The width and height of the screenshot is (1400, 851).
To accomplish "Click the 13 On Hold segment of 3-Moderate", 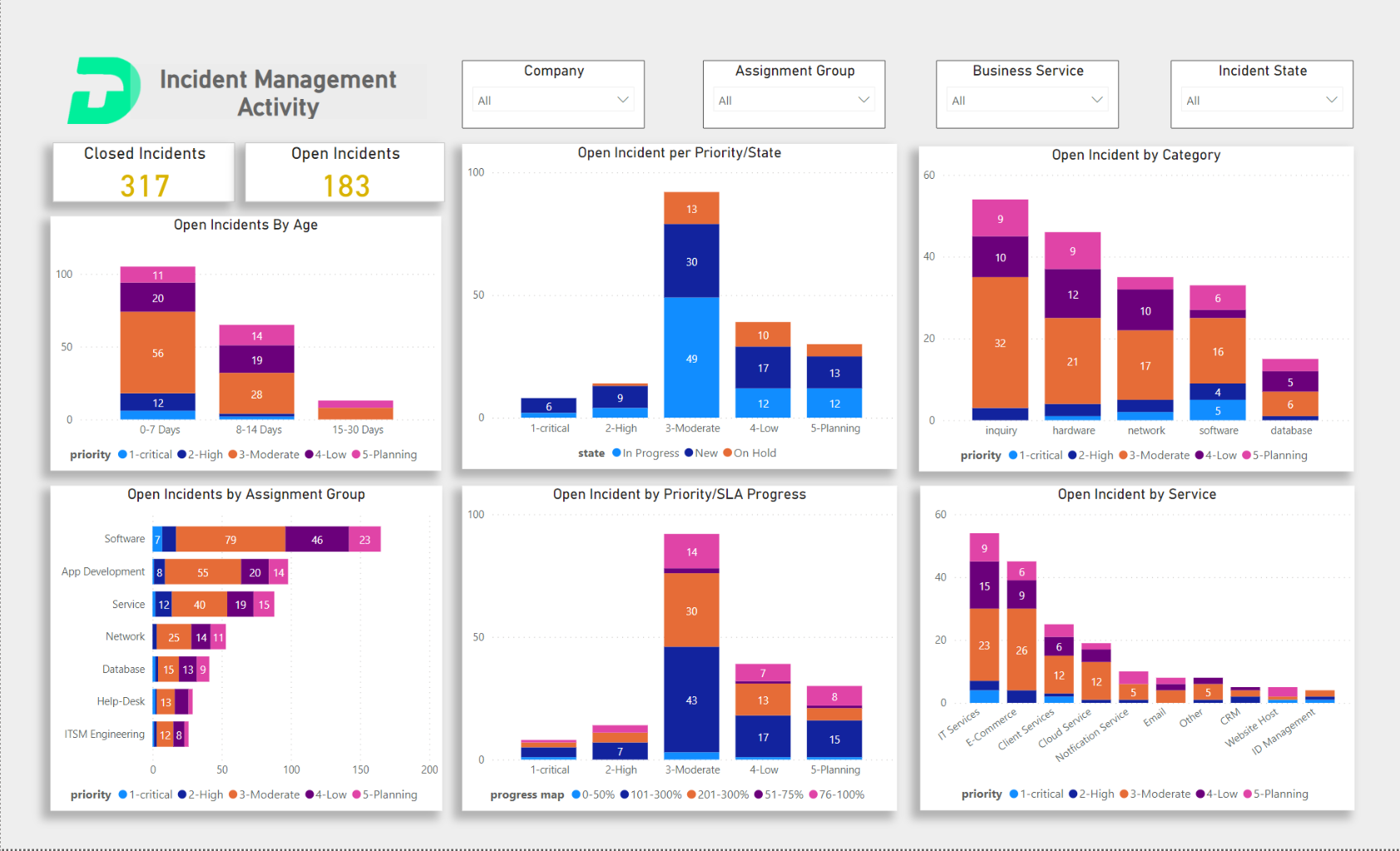I will (691, 209).
